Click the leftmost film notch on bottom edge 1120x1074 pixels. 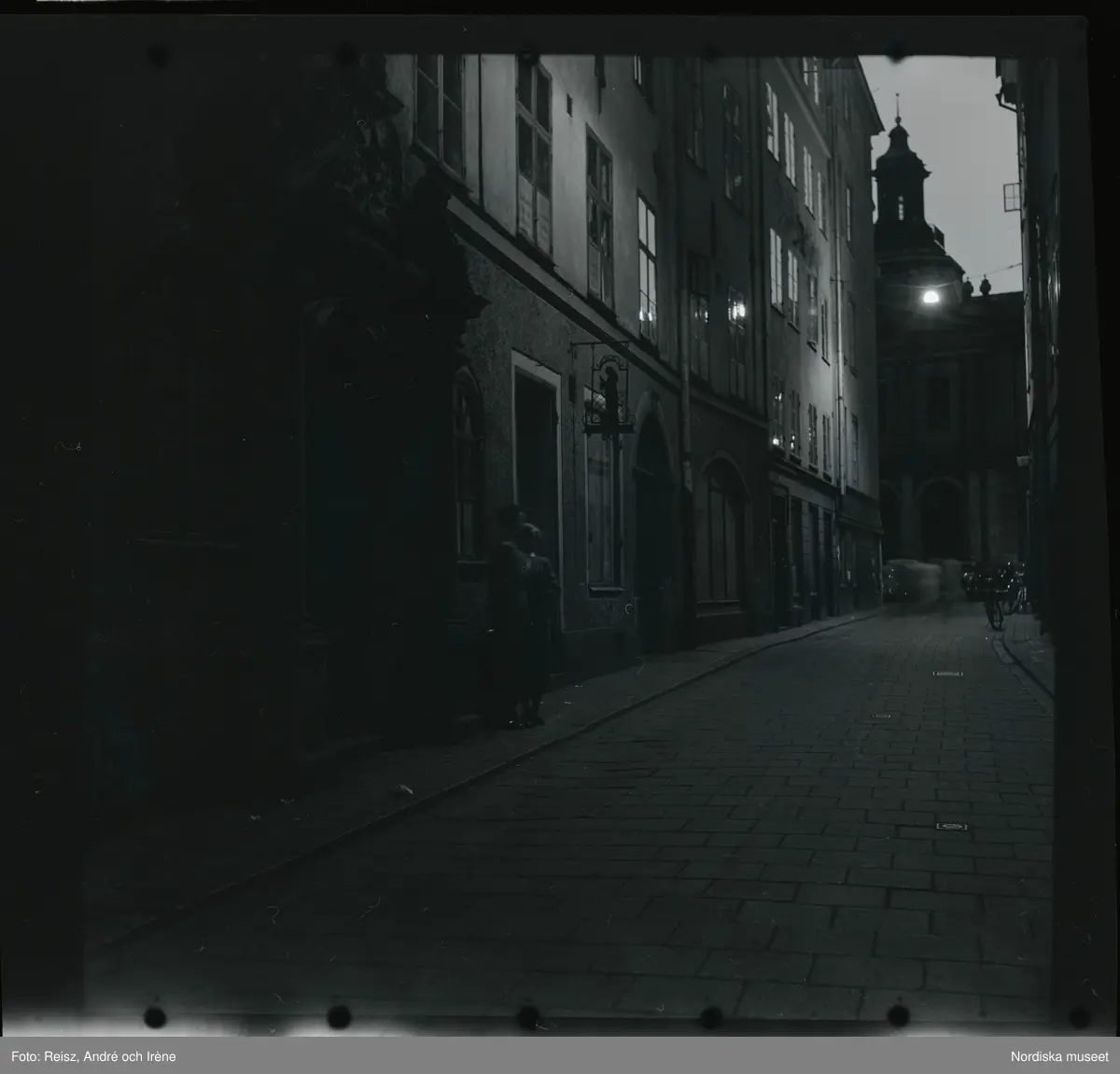coord(154,1015)
